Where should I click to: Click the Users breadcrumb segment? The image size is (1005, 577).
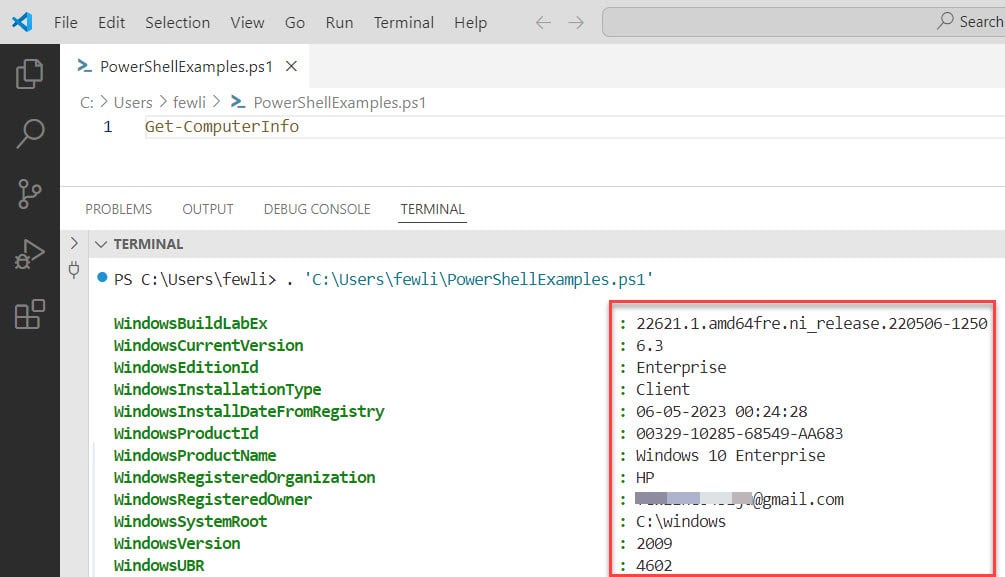[133, 103]
